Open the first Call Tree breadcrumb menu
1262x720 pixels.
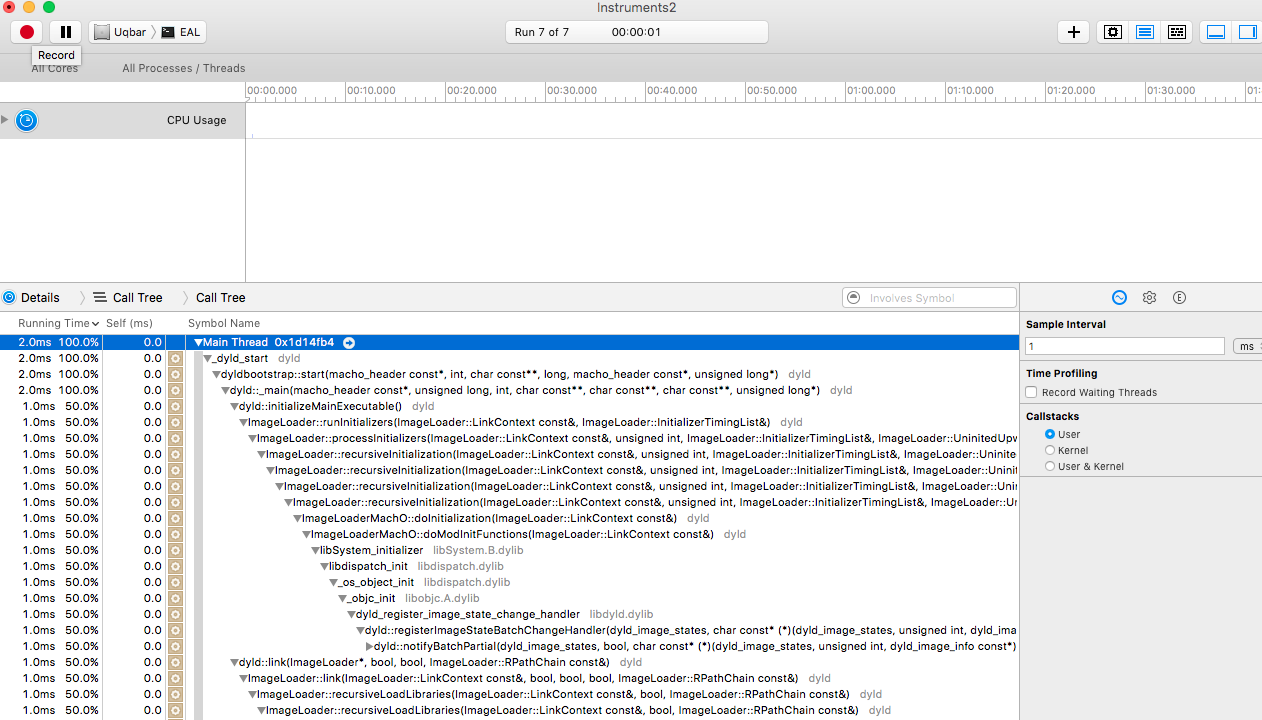(x=128, y=298)
